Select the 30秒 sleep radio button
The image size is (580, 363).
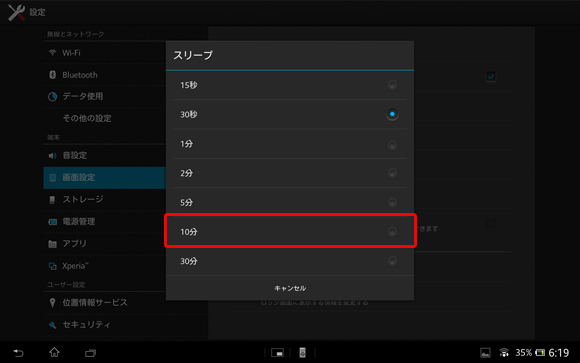point(392,114)
